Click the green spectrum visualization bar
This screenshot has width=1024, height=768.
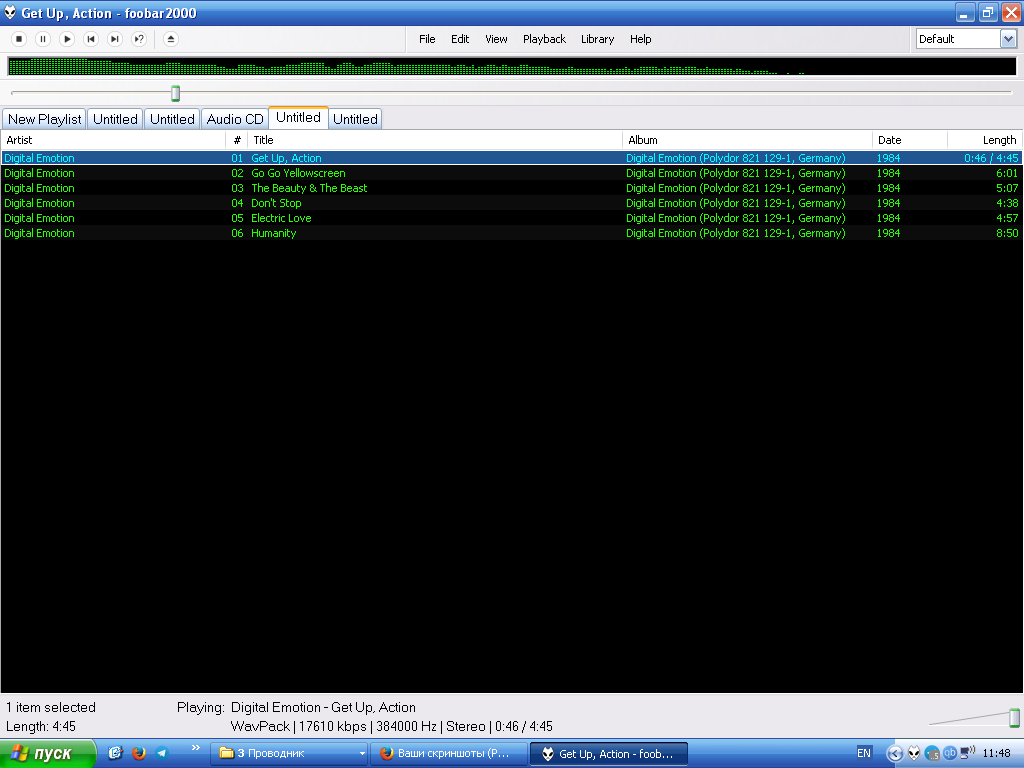point(512,66)
